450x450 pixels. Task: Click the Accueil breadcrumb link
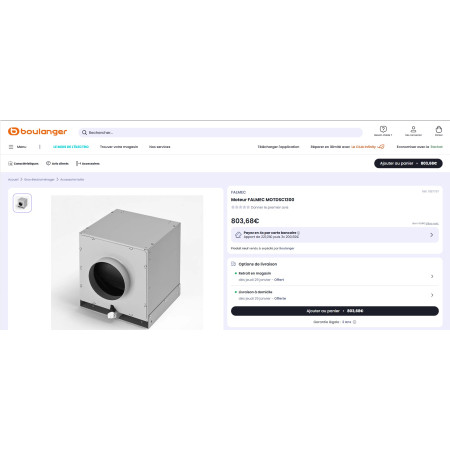point(13,179)
